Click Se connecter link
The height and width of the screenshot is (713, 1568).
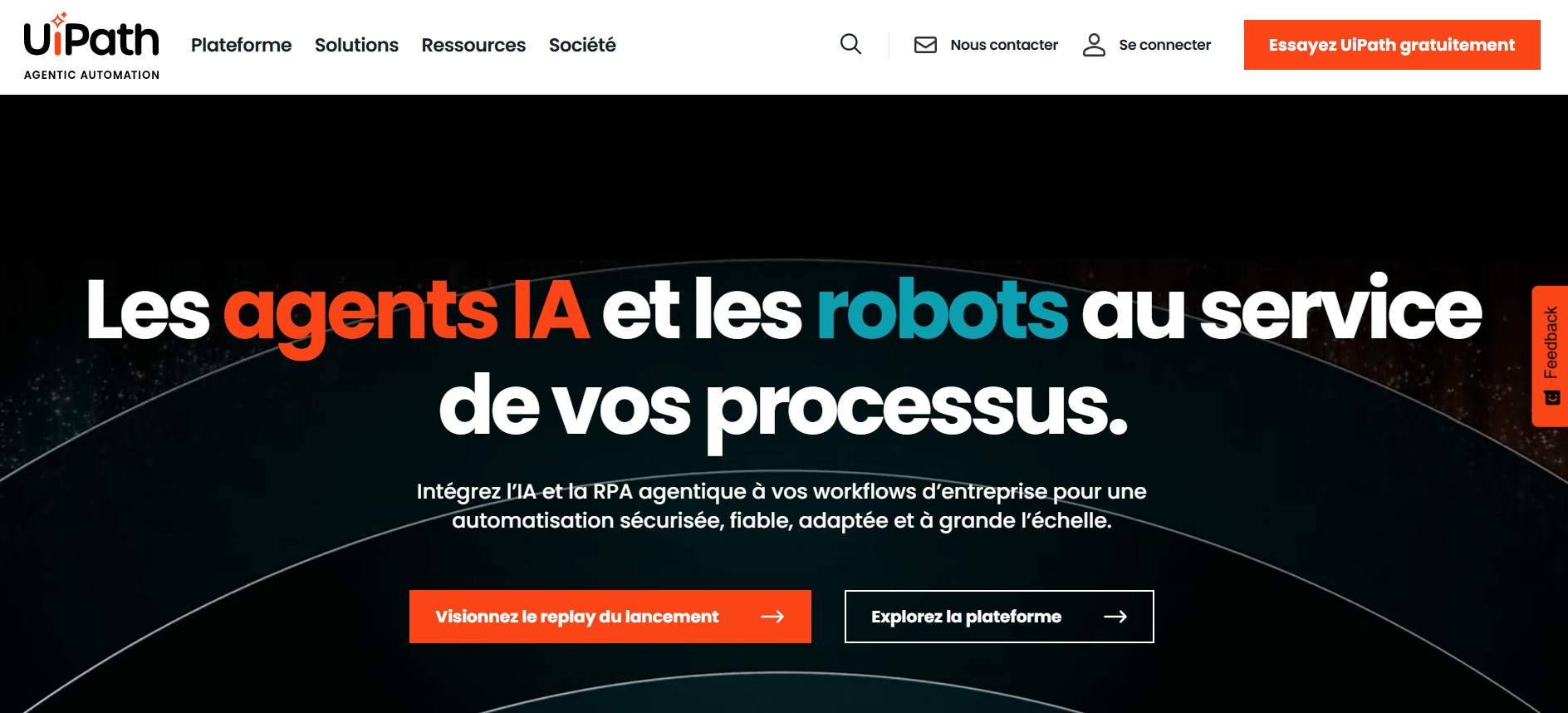(1164, 45)
